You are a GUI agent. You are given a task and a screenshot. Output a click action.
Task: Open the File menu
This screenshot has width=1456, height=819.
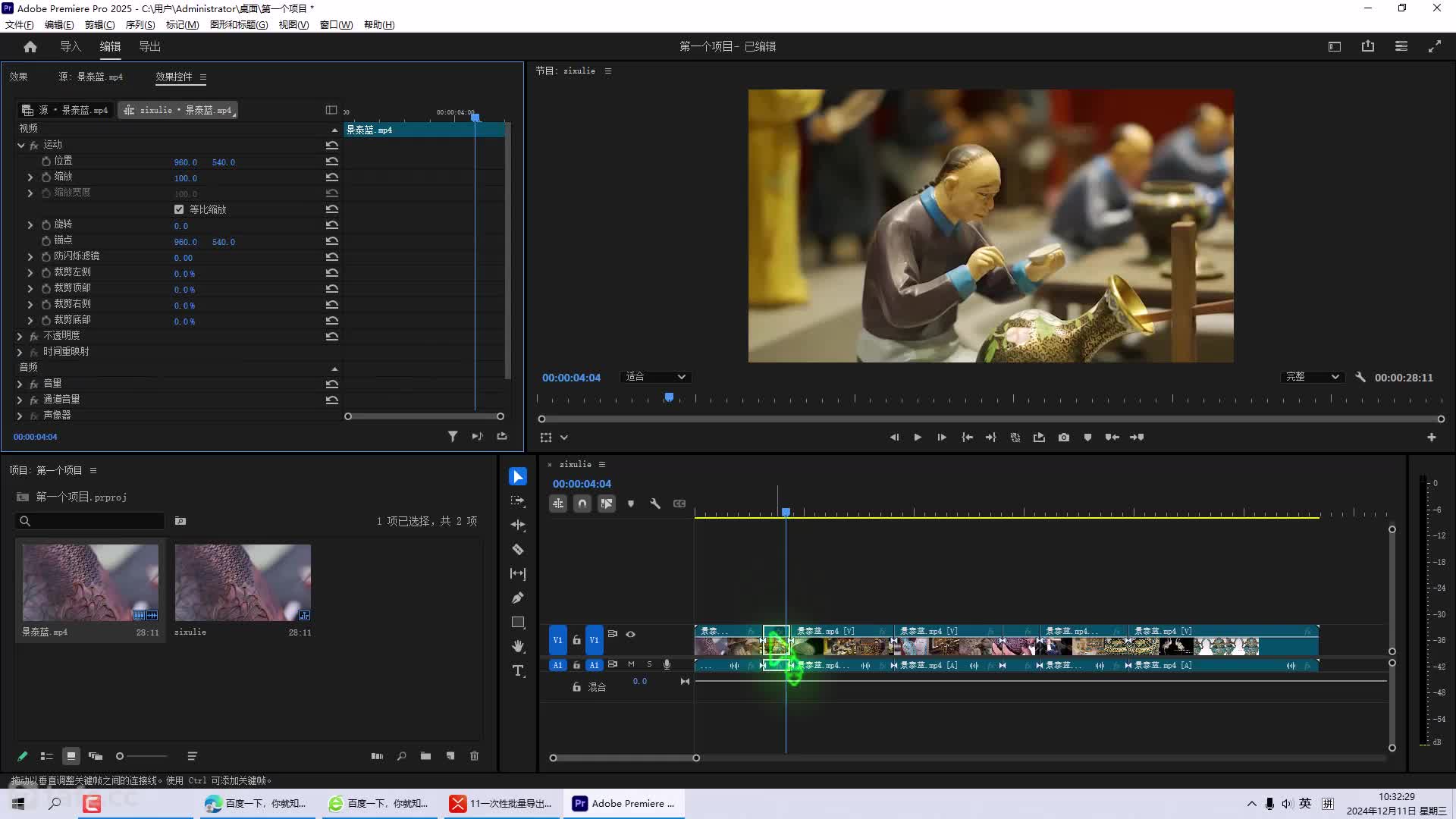20,24
